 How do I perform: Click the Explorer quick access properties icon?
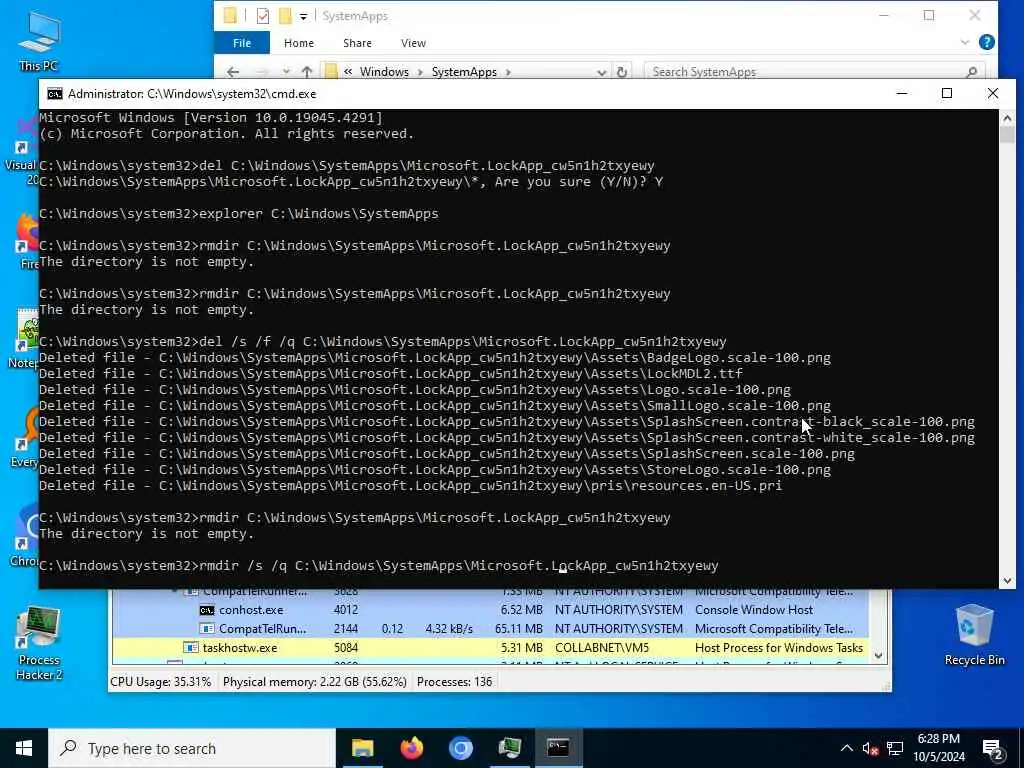click(263, 16)
